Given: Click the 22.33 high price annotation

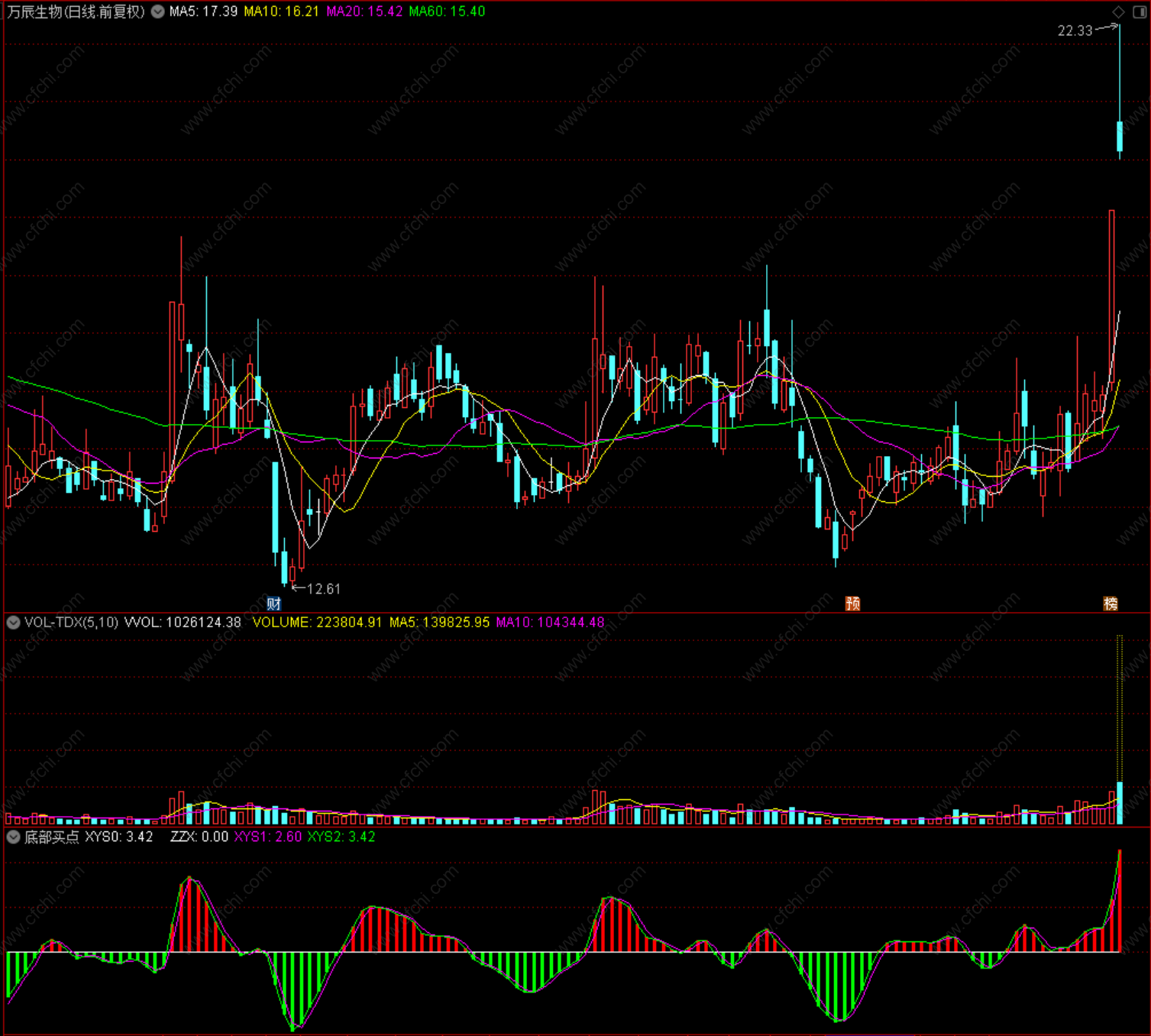Looking at the screenshot, I should 1075,31.
